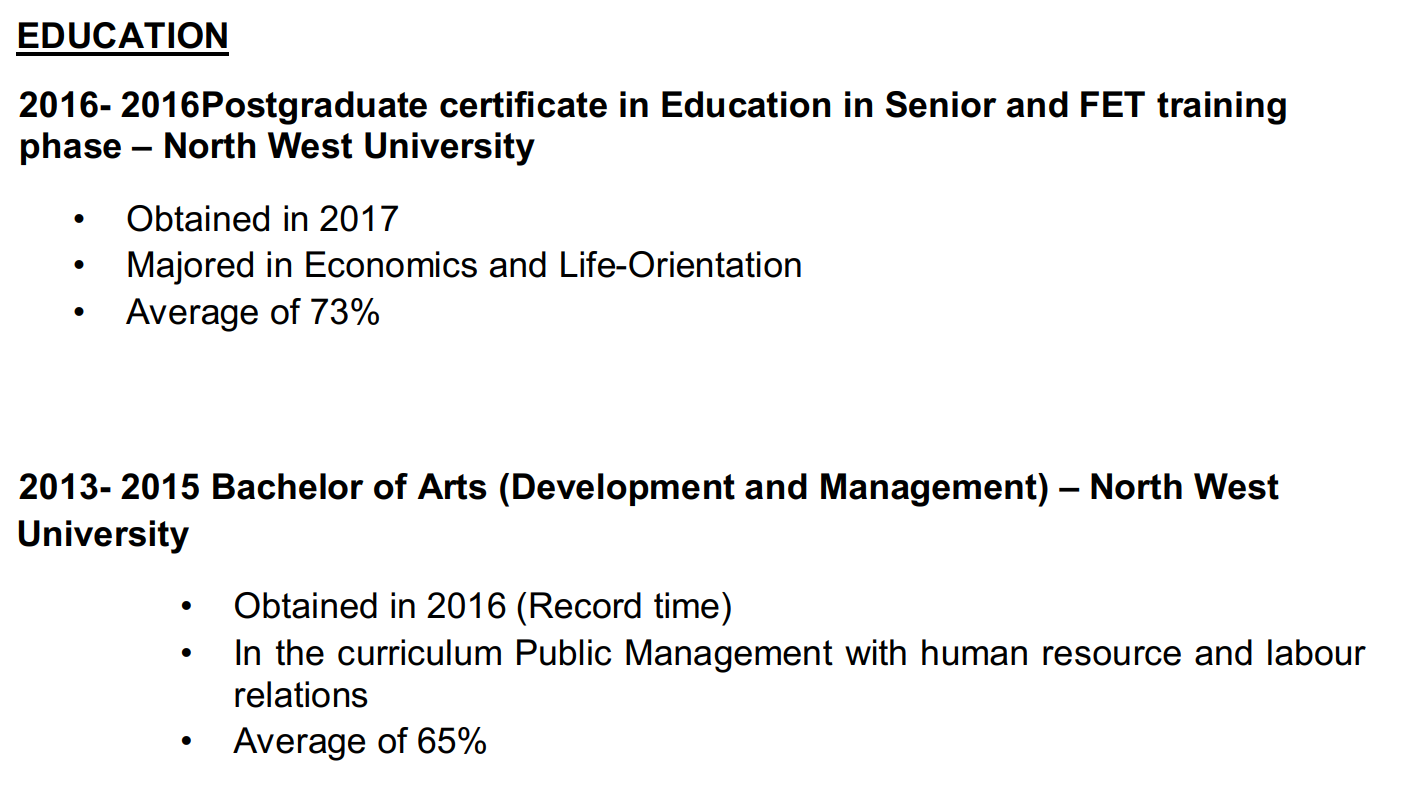Click "Majored in Economics and Life-Orientation" line

[463, 265]
